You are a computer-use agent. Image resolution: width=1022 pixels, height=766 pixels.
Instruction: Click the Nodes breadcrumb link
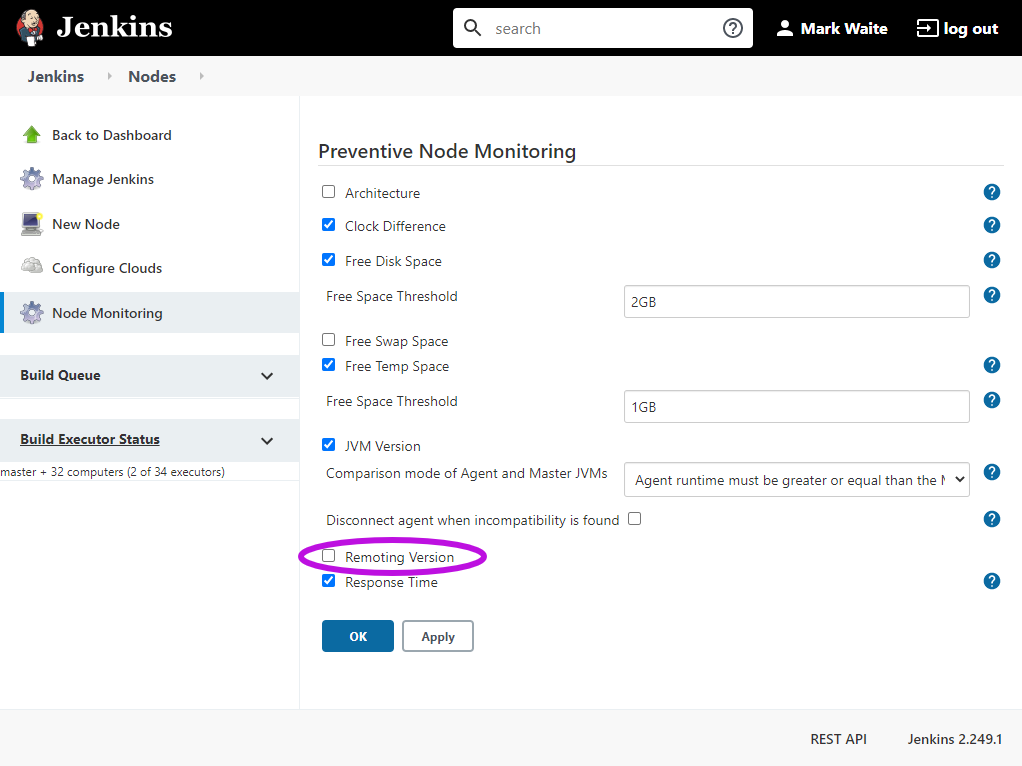[152, 76]
